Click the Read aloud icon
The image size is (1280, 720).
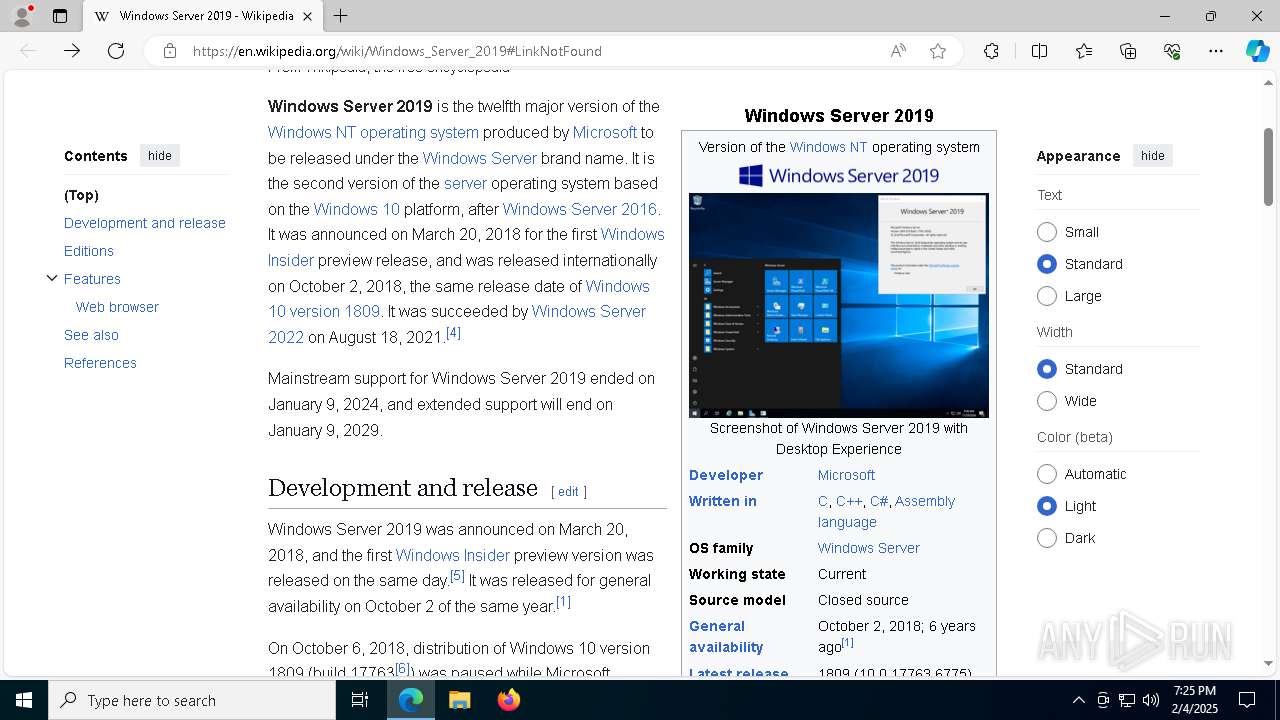click(898, 51)
